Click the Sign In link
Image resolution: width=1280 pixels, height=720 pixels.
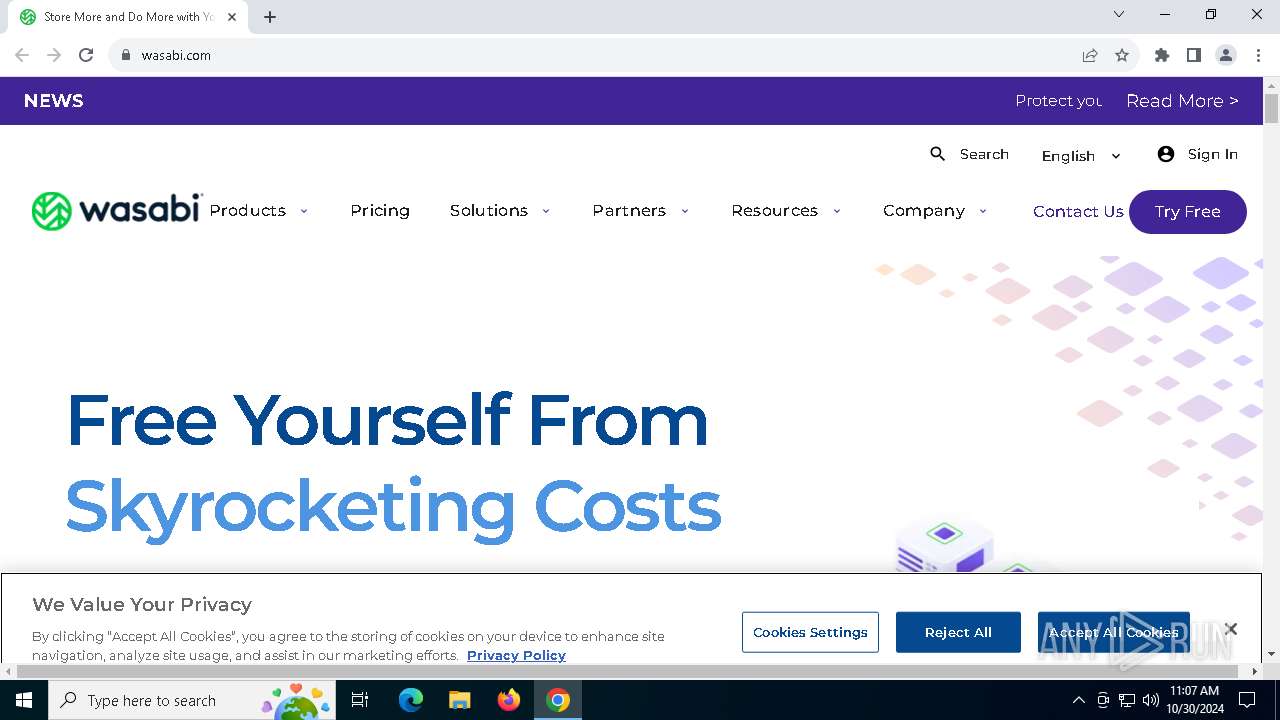(x=1213, y=154)
